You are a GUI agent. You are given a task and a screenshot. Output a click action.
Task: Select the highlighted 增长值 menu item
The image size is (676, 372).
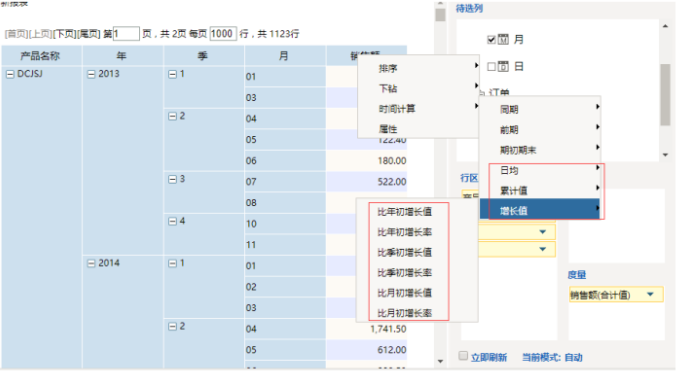point(540,210)
